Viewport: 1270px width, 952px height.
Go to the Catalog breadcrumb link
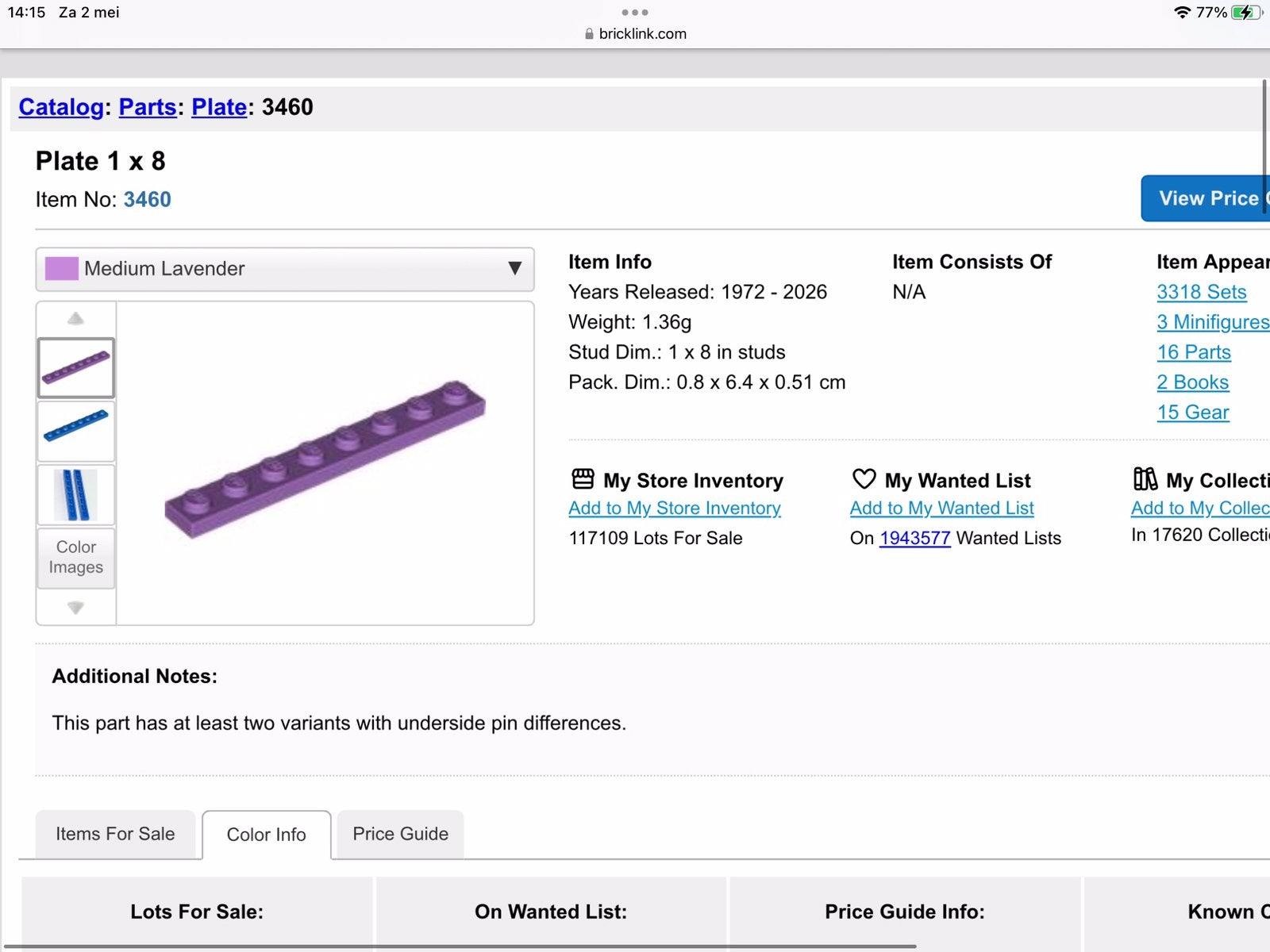click(61, 107)
